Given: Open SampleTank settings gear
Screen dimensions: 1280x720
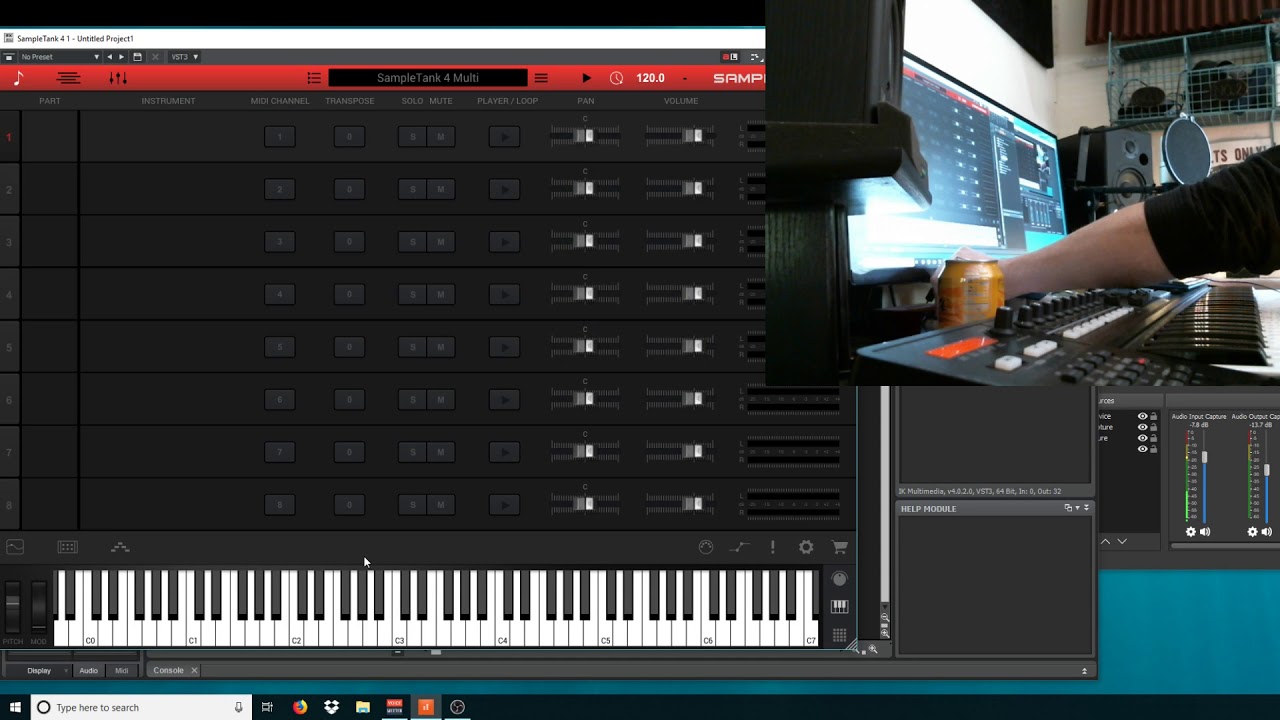Looking at the screenshot, I should [x=806, y=547].
